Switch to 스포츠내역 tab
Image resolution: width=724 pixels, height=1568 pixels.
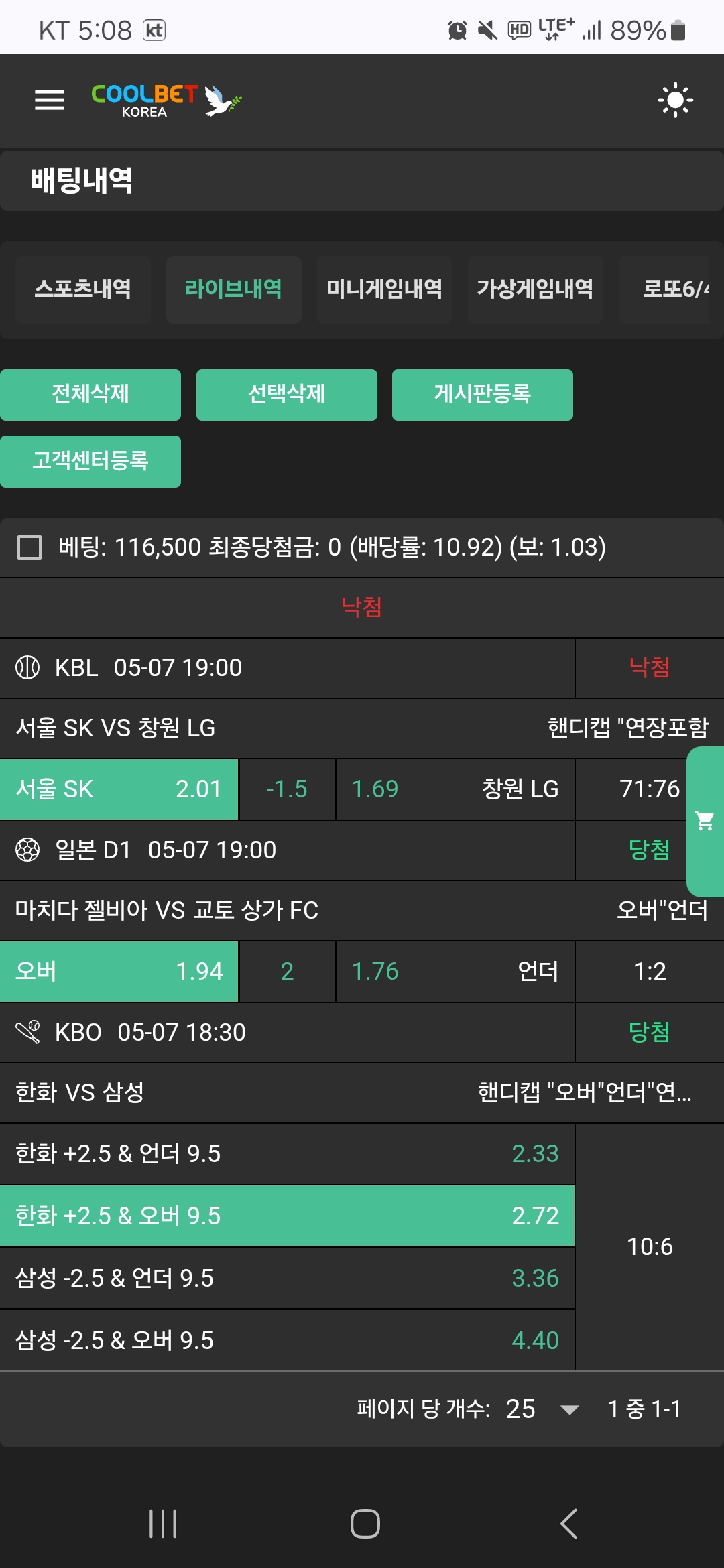83,289
